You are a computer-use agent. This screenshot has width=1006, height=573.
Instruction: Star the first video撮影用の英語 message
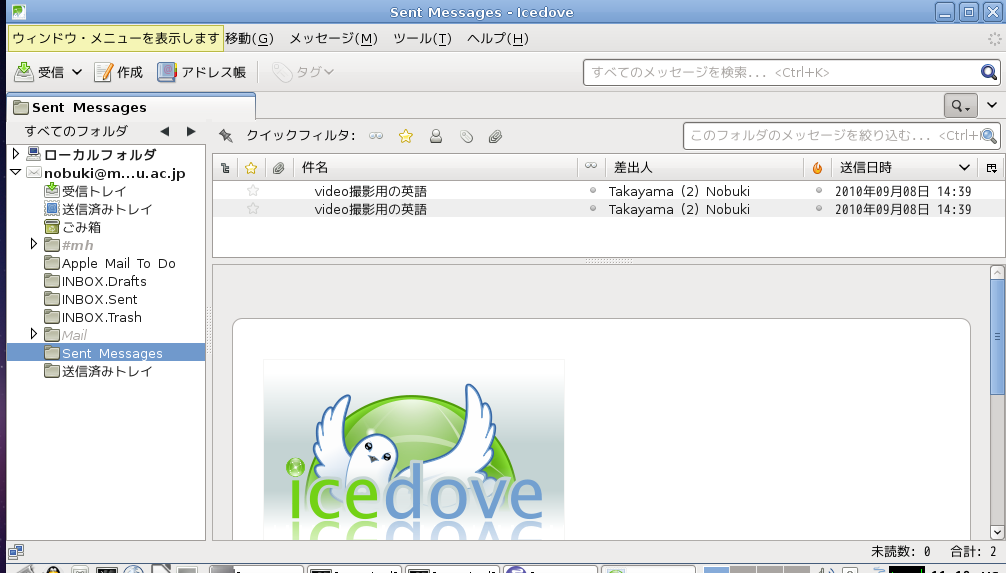coord(253,191)
